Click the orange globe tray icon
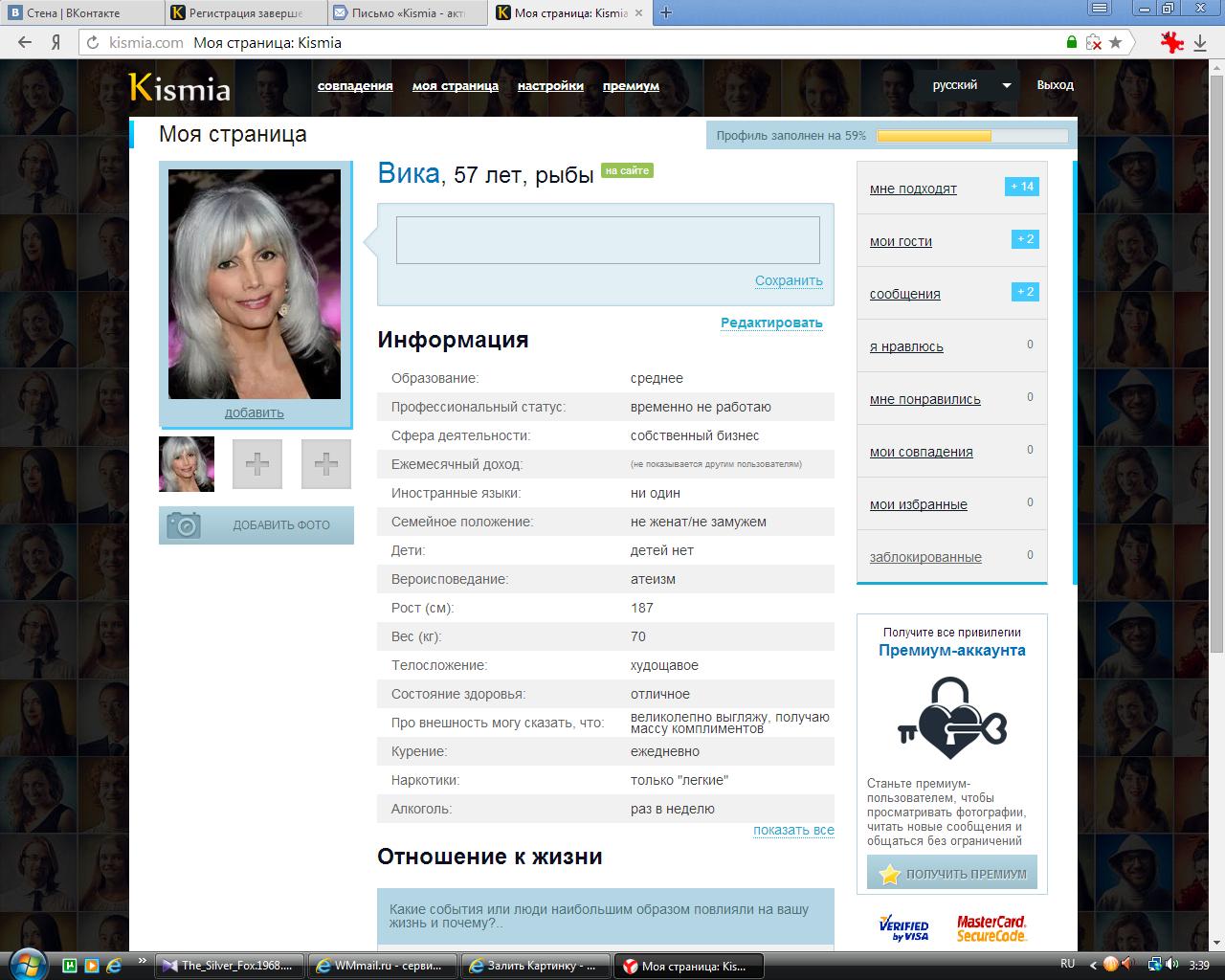The width and height of the screenshot is (1225, 980). pos(1110,964)
